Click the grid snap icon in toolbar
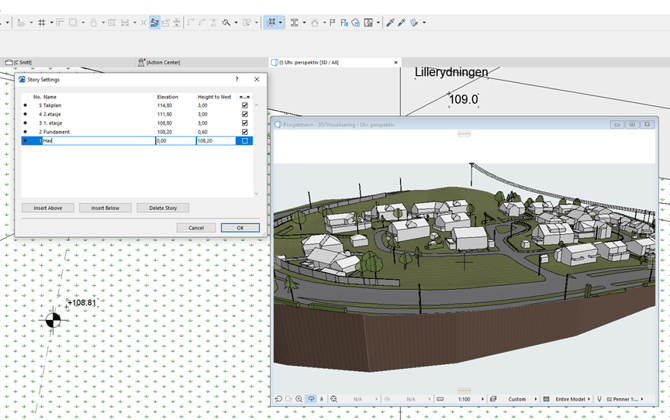This screenshot has width=670, height=420. tap(41, 22)
